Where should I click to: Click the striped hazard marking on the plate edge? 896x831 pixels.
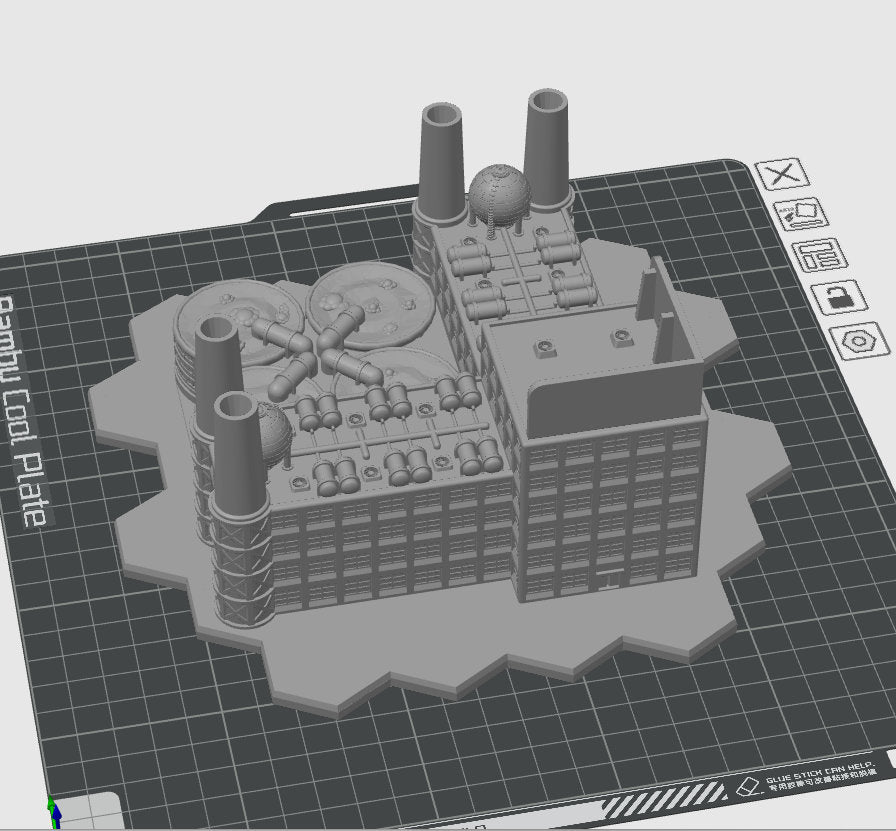[662, 803]
